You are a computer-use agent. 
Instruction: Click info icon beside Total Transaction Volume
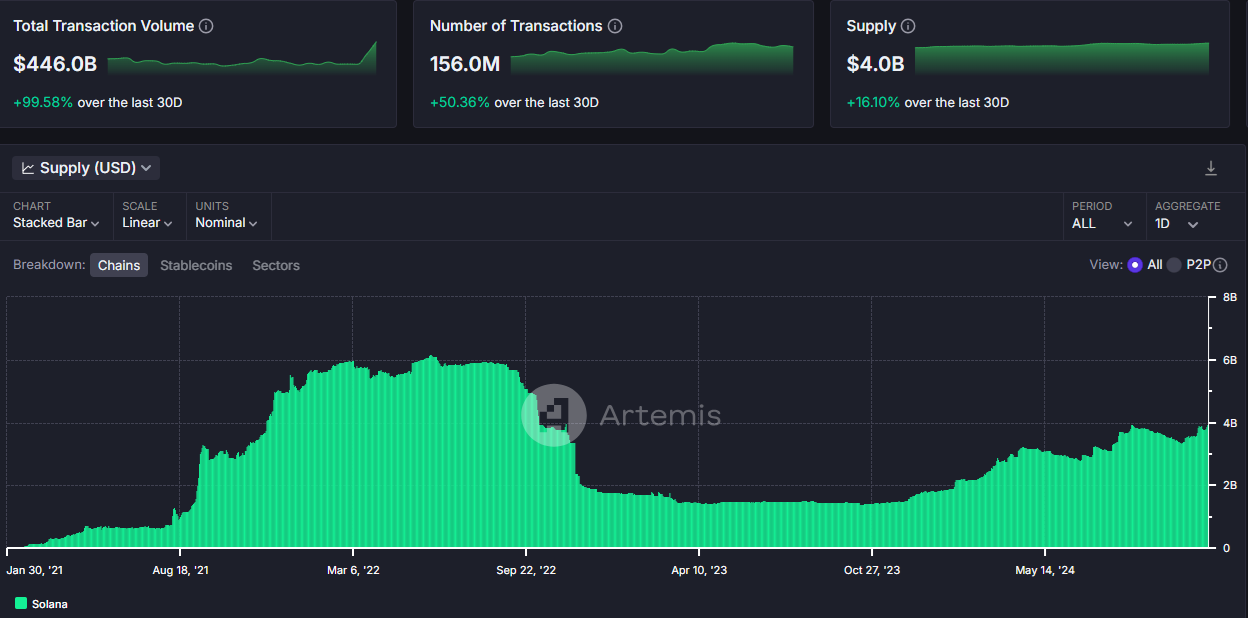pos(206,26)
